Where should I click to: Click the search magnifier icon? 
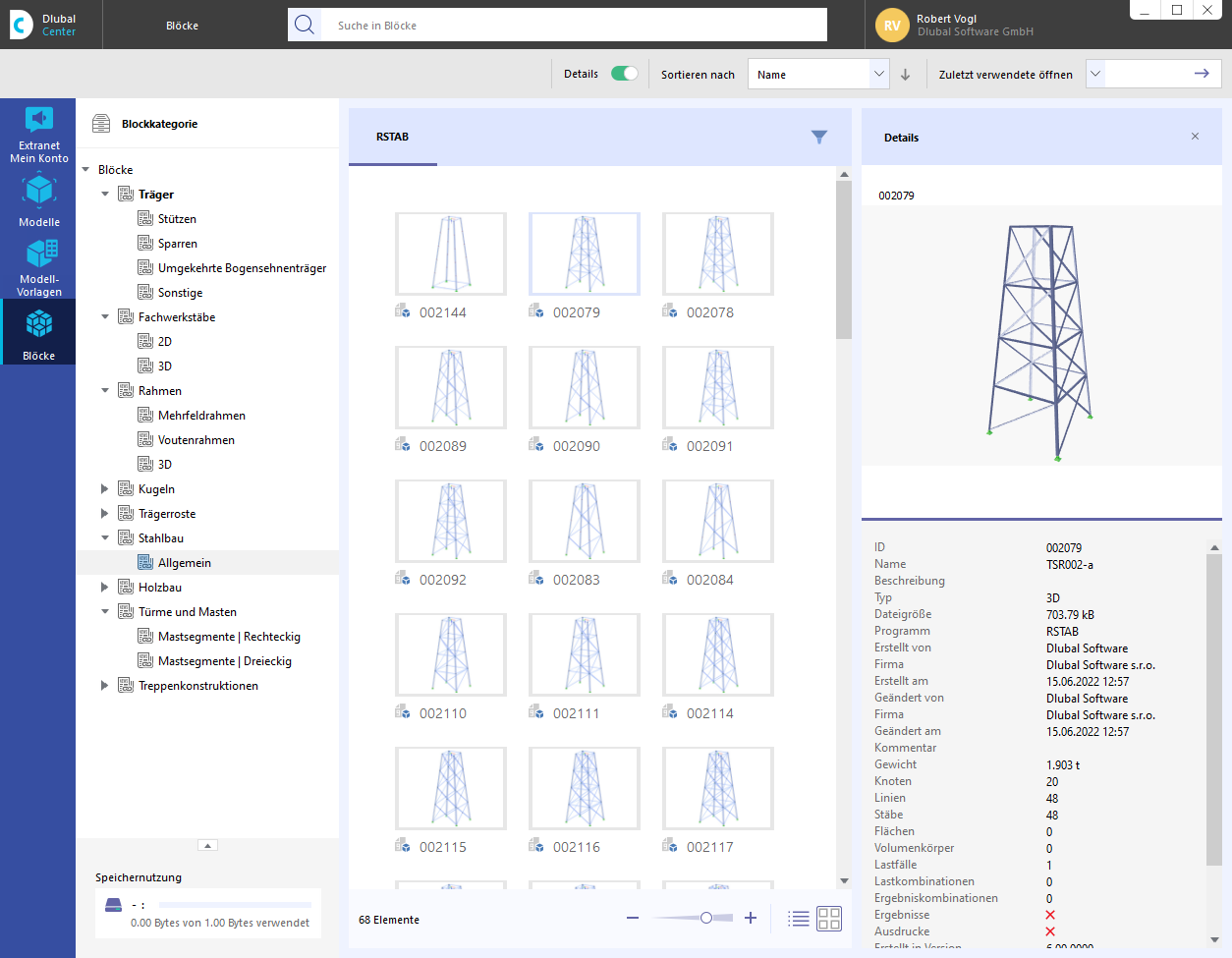click(x=305, y=25)
